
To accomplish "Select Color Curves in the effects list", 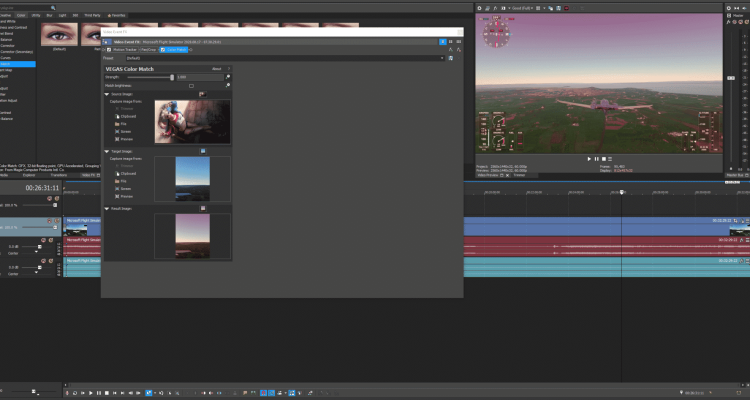I will click(x=6, y=57).
